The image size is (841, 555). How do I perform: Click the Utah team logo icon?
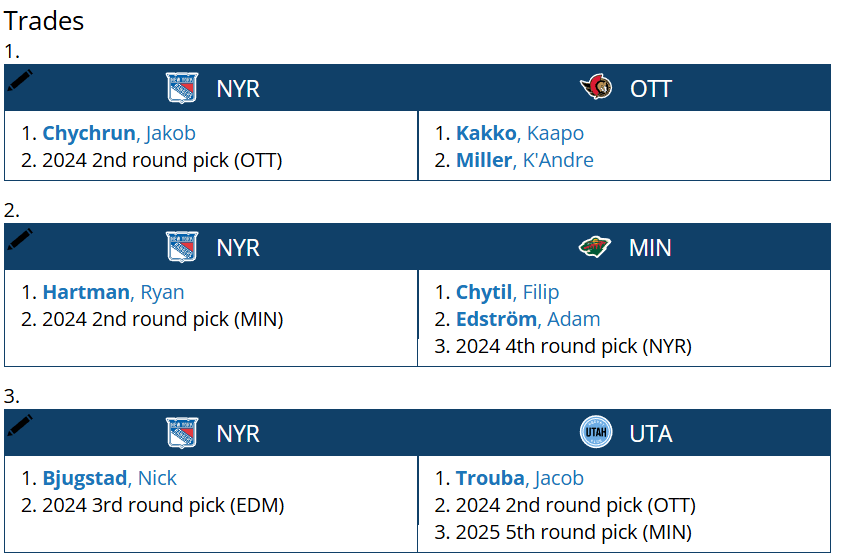(x=596, y=433)
